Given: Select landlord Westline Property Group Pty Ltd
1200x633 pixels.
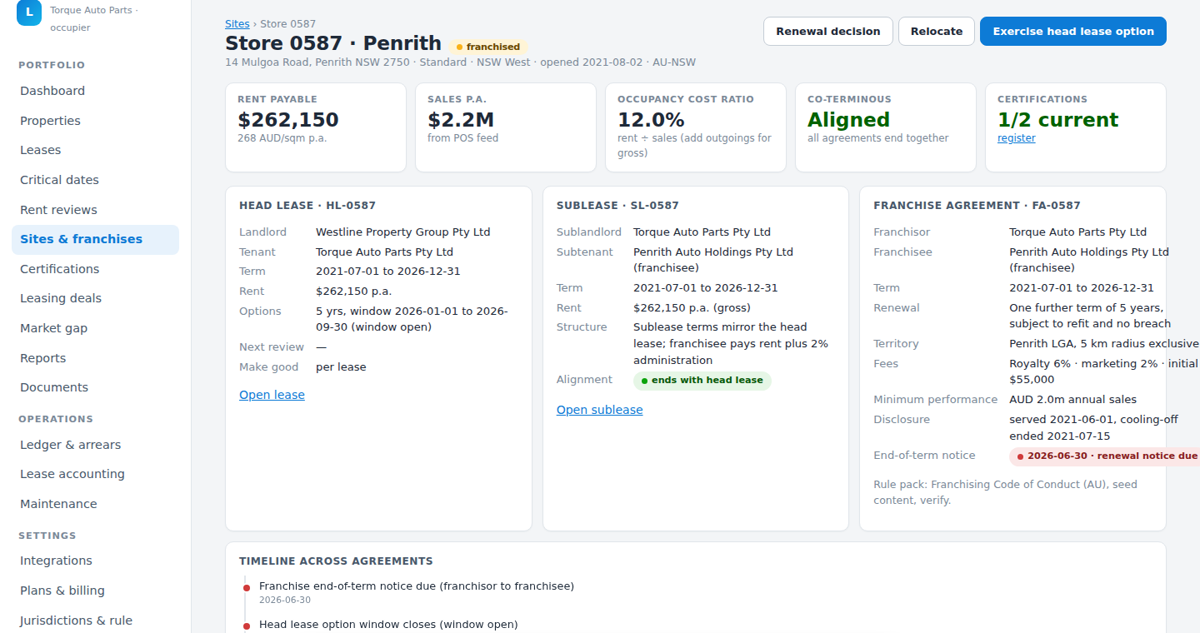Looking at the screenshot, I should pyautogui.click(x=403, y=232).
